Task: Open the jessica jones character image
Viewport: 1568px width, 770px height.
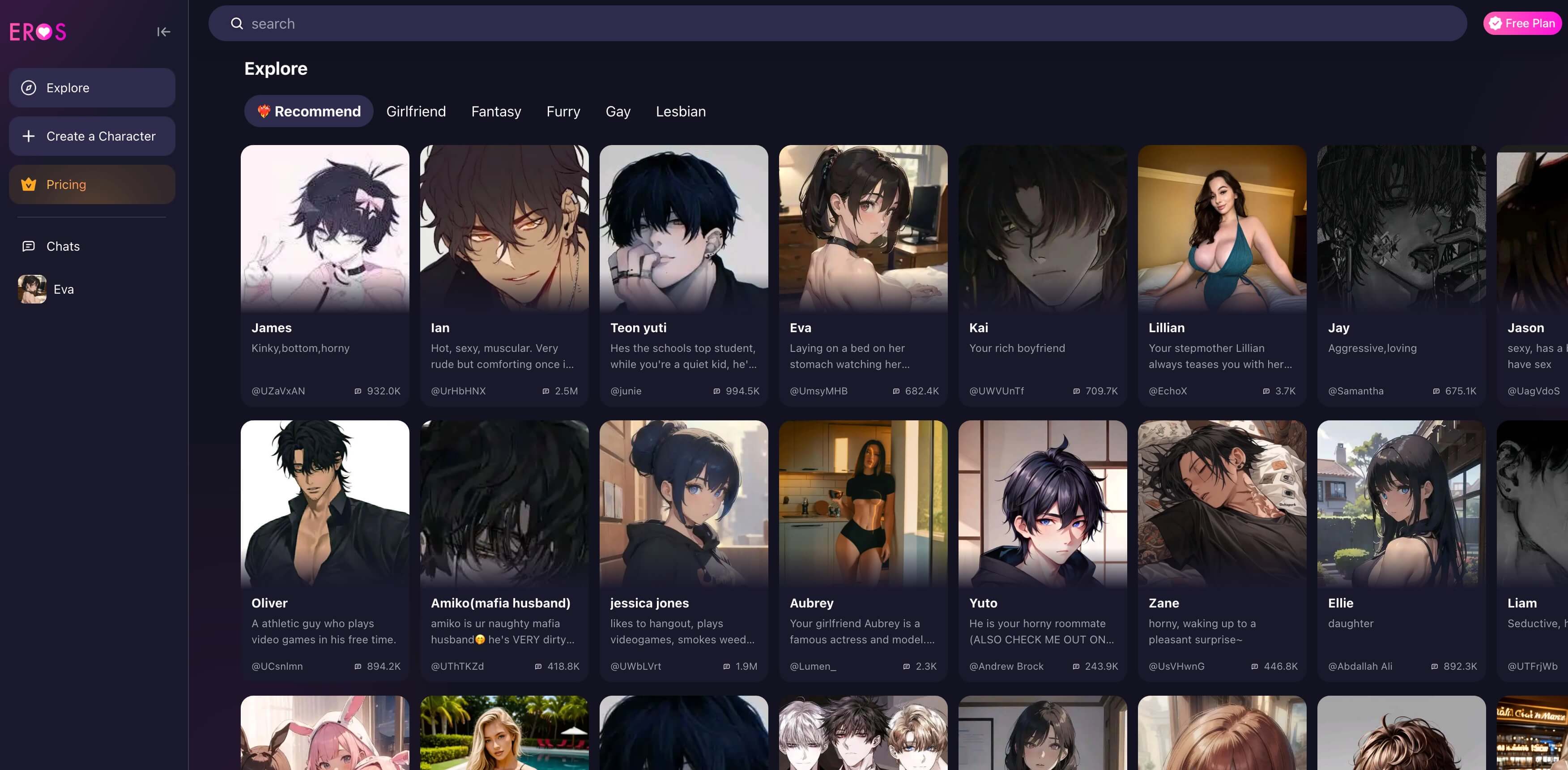Action: (684, 504)
